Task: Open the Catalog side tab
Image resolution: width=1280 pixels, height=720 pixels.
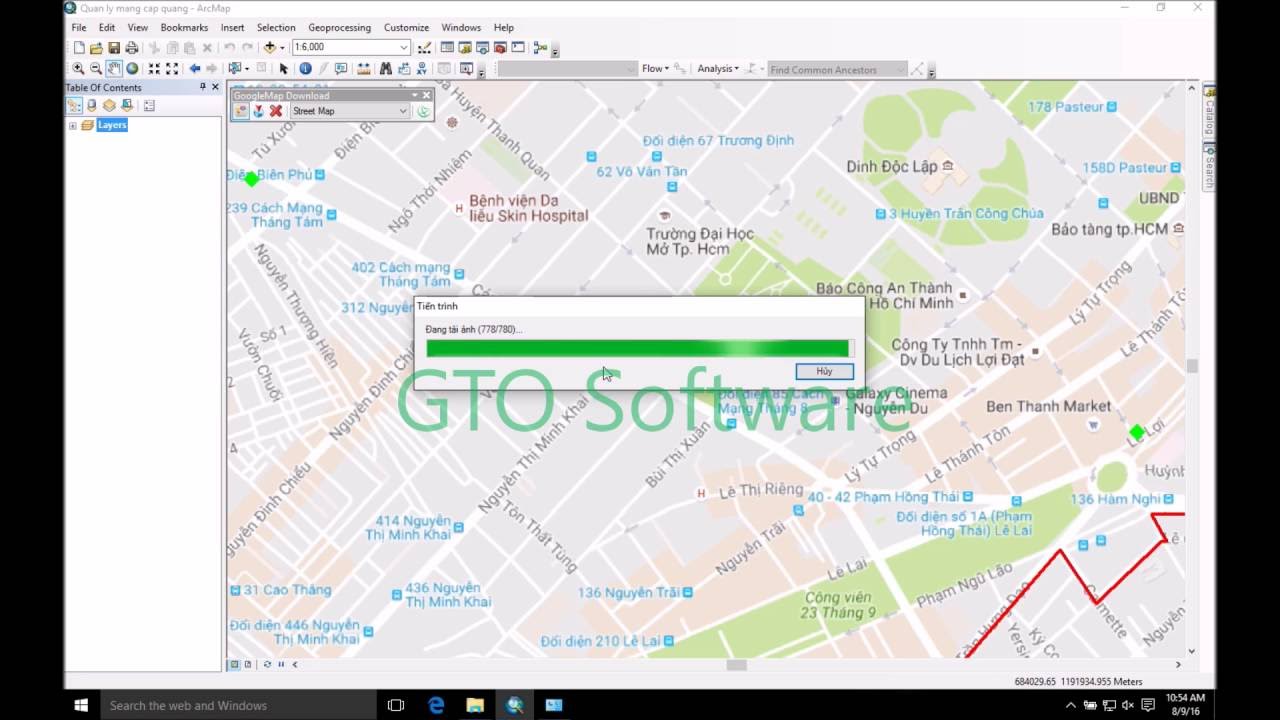Action: (x=1209, y=110)
